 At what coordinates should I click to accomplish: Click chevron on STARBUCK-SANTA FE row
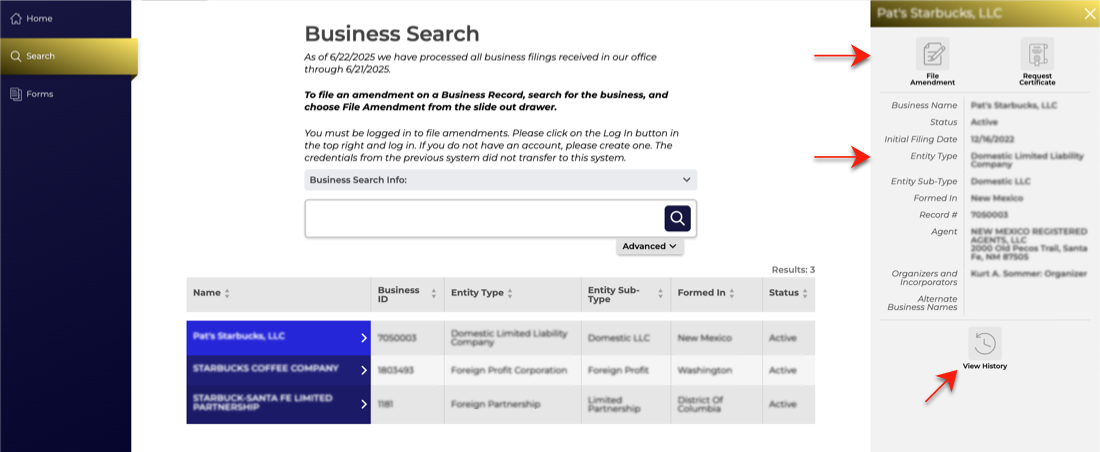363,404
